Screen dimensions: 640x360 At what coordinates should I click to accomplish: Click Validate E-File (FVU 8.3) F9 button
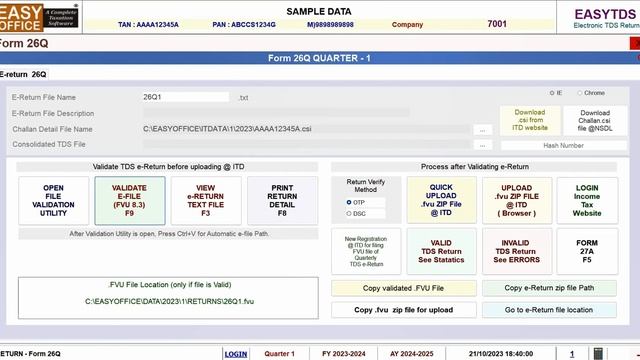(130, 200)
